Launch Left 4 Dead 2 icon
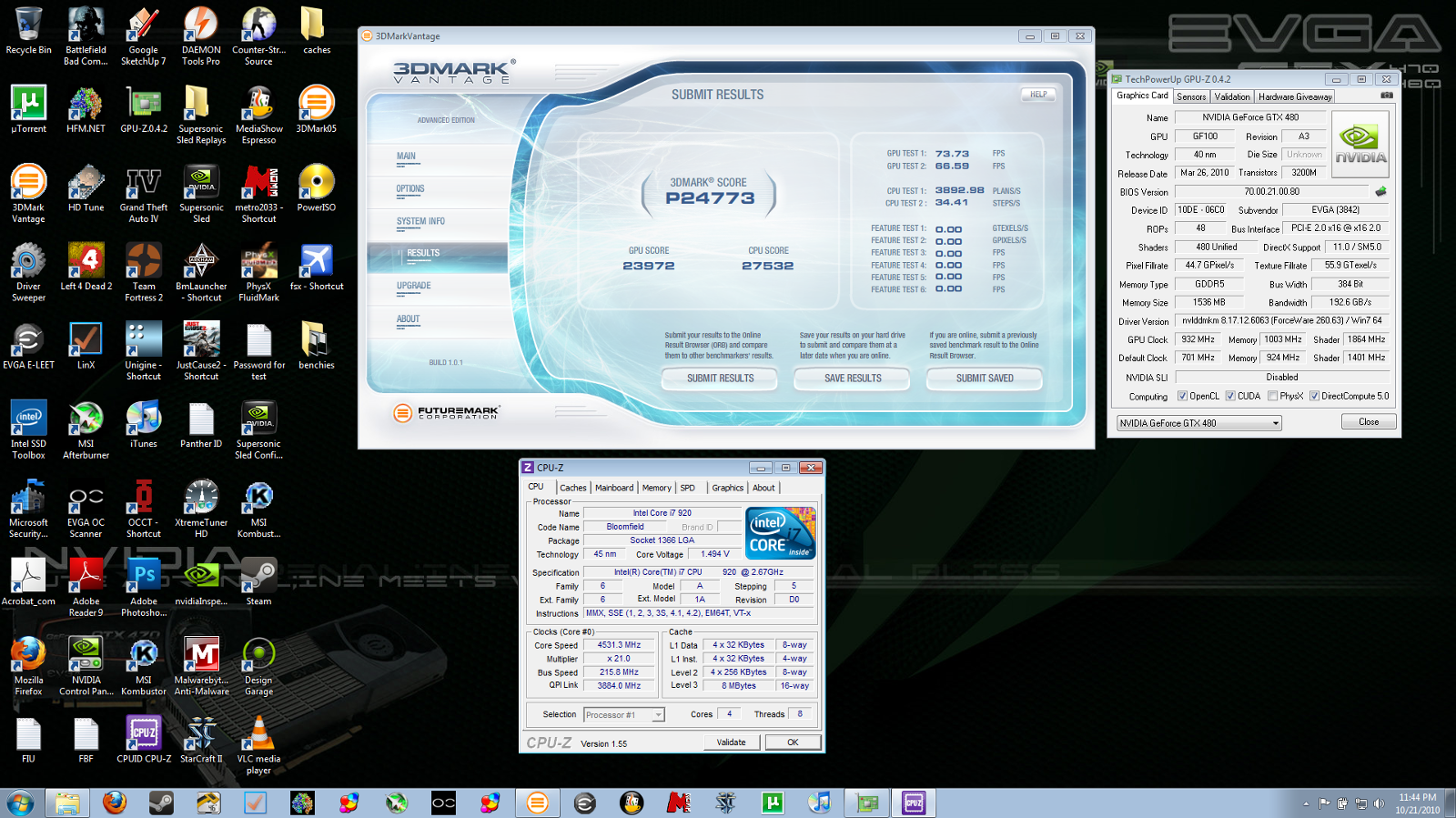 pyautogui.click(x=86, y=267)
